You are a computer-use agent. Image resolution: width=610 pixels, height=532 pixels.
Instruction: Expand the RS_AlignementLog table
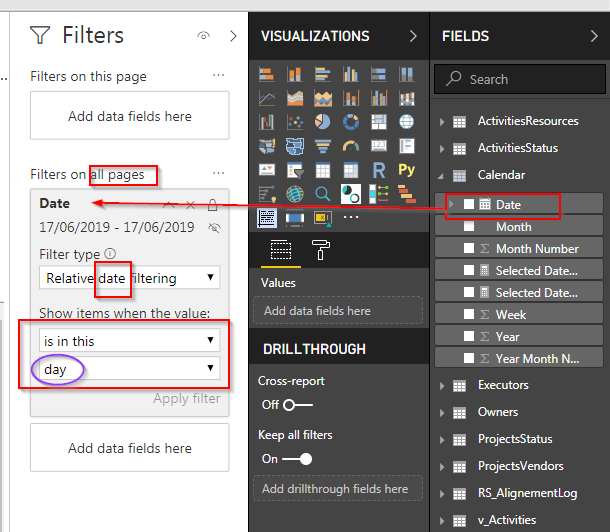pyautogui.click(x=442, y=494)
